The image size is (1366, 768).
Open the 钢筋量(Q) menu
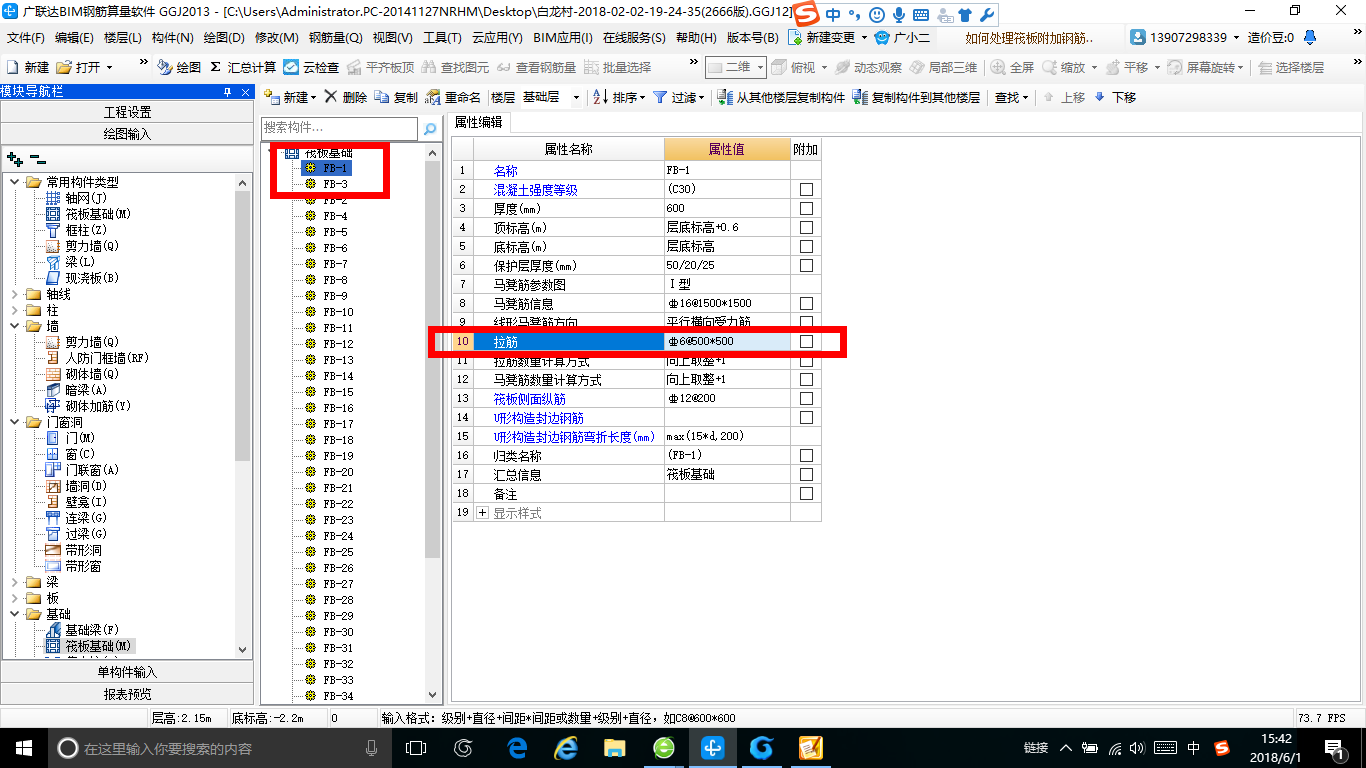(x=335, y=37)
